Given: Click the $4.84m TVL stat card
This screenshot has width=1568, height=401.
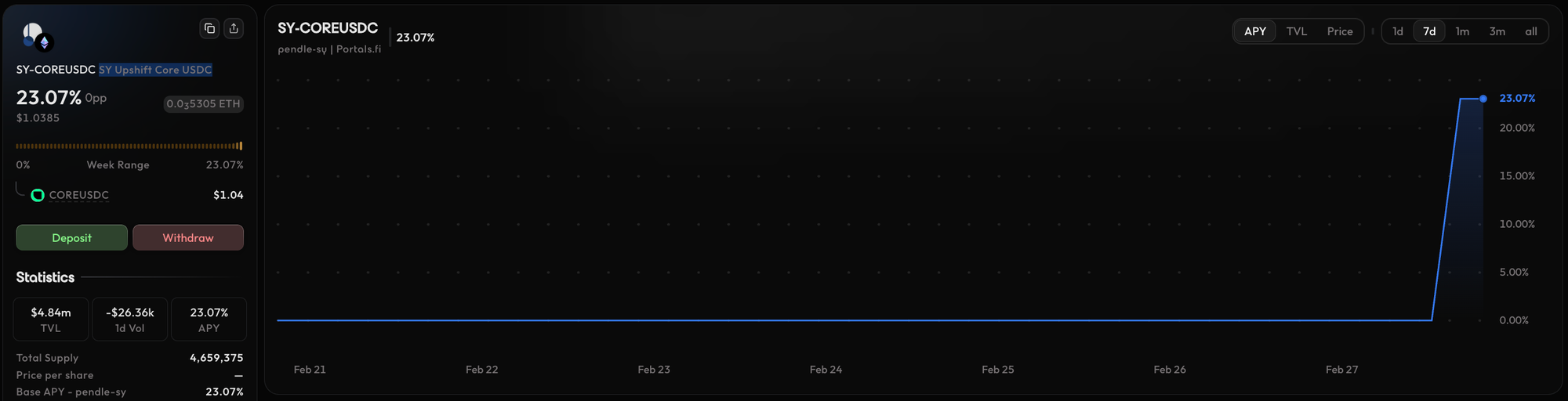Looking at the screenshot, I should click(51, 320).
